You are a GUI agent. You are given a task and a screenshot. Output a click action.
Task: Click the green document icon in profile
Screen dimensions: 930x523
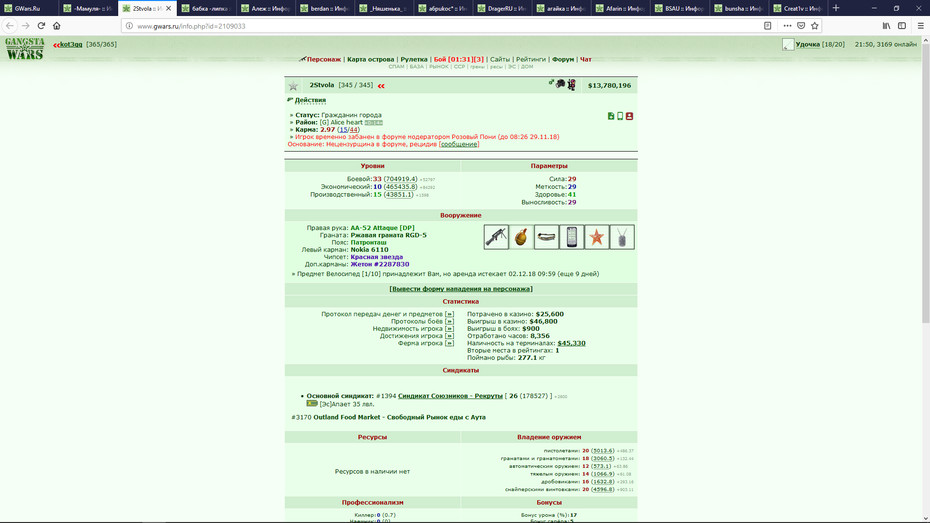(x=611, y=116)
